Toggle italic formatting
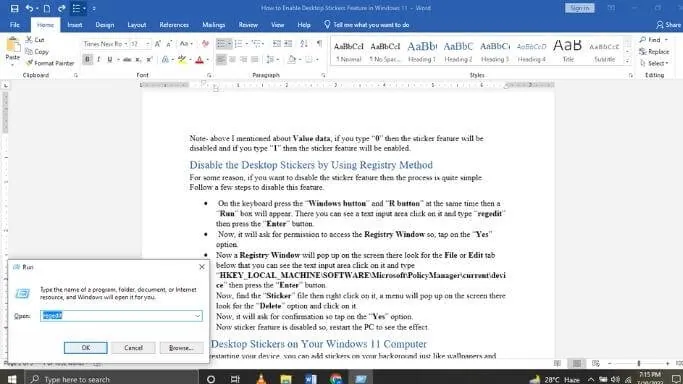 [98, 59]
